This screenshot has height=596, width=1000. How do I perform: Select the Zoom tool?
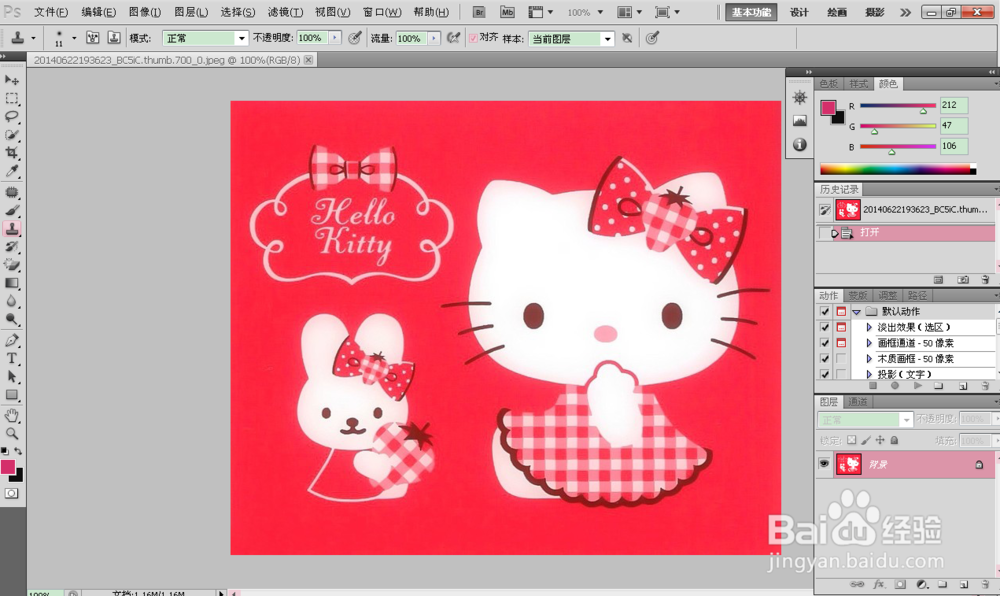point(11,433)
